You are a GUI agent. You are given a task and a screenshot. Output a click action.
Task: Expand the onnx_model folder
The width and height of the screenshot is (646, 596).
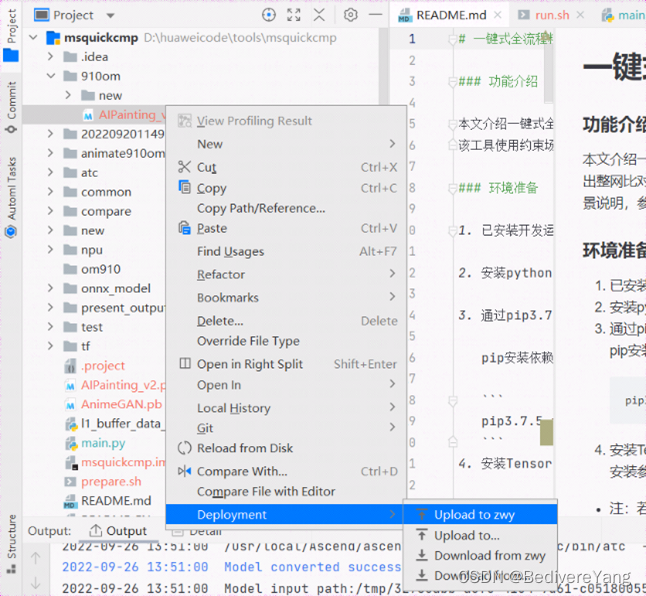pyautogui.click(x=50, y=288)
